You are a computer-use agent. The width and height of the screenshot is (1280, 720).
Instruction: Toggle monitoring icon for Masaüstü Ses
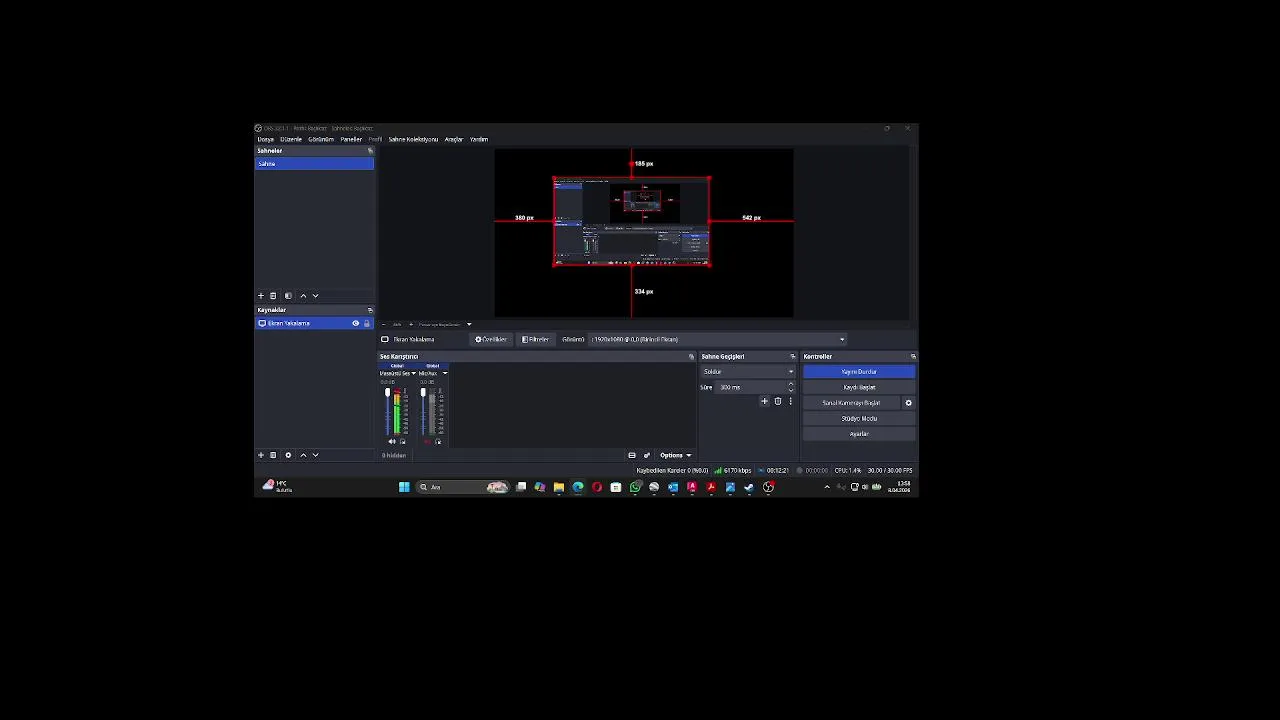point(403,441)
